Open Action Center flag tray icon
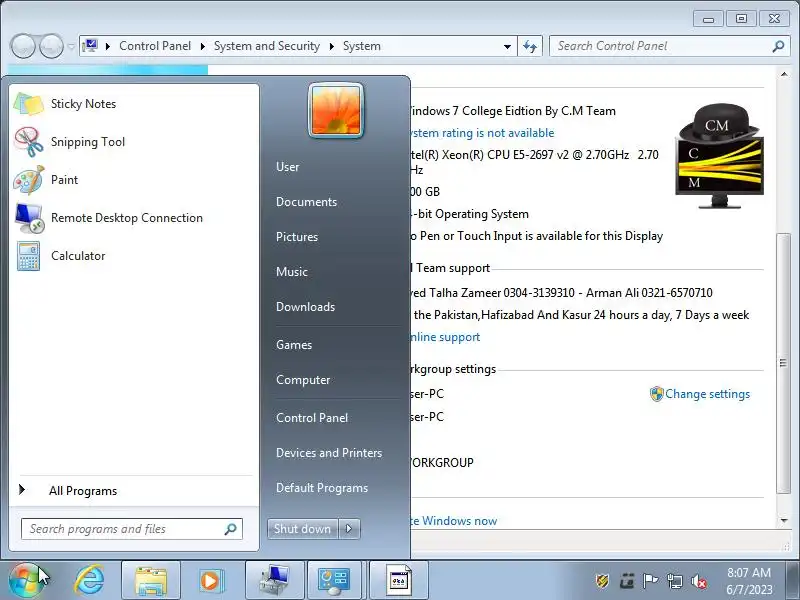This screenshot has width=800, height=600. [x=650, y=581]
